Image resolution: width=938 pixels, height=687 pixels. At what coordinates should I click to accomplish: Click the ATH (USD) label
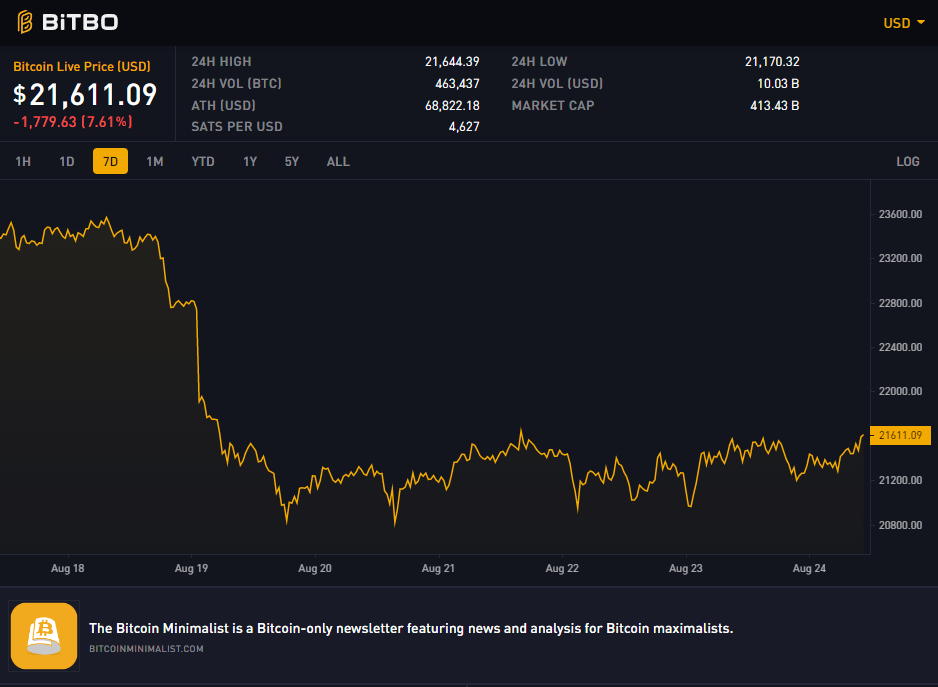pyautogui.click(x=224, y=106)
